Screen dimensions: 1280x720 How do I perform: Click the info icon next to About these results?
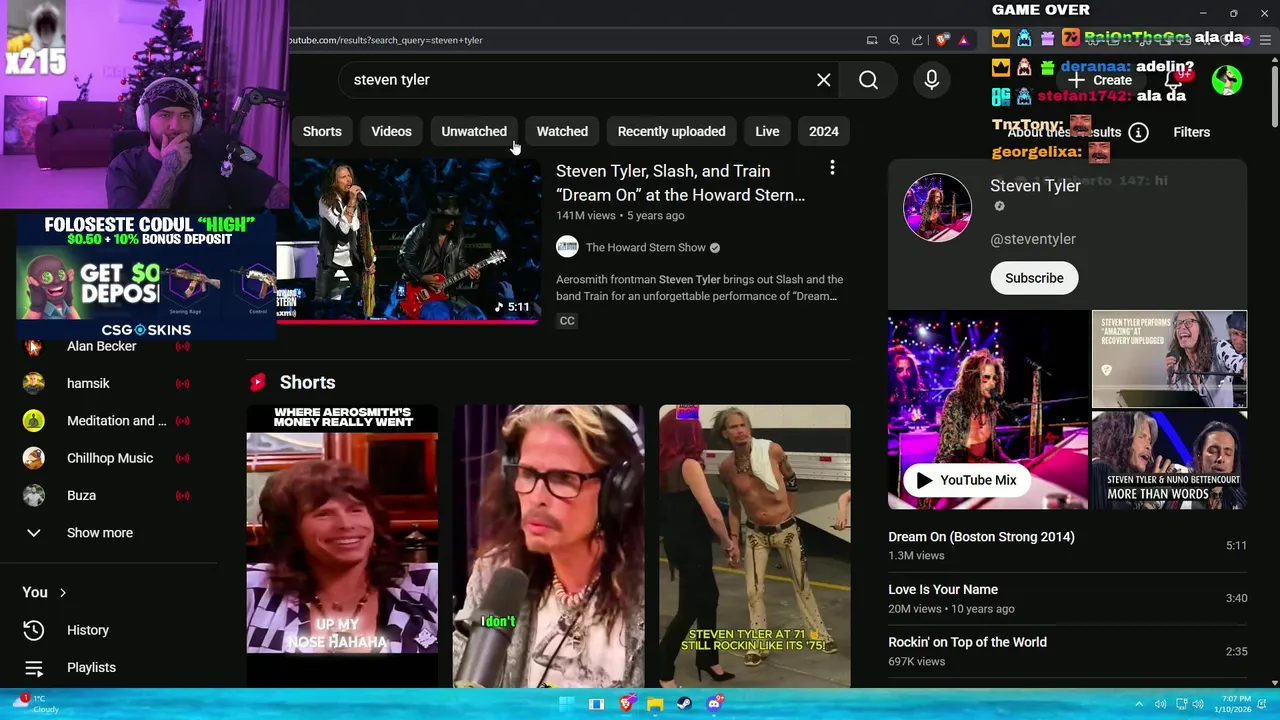point(1138,132)
